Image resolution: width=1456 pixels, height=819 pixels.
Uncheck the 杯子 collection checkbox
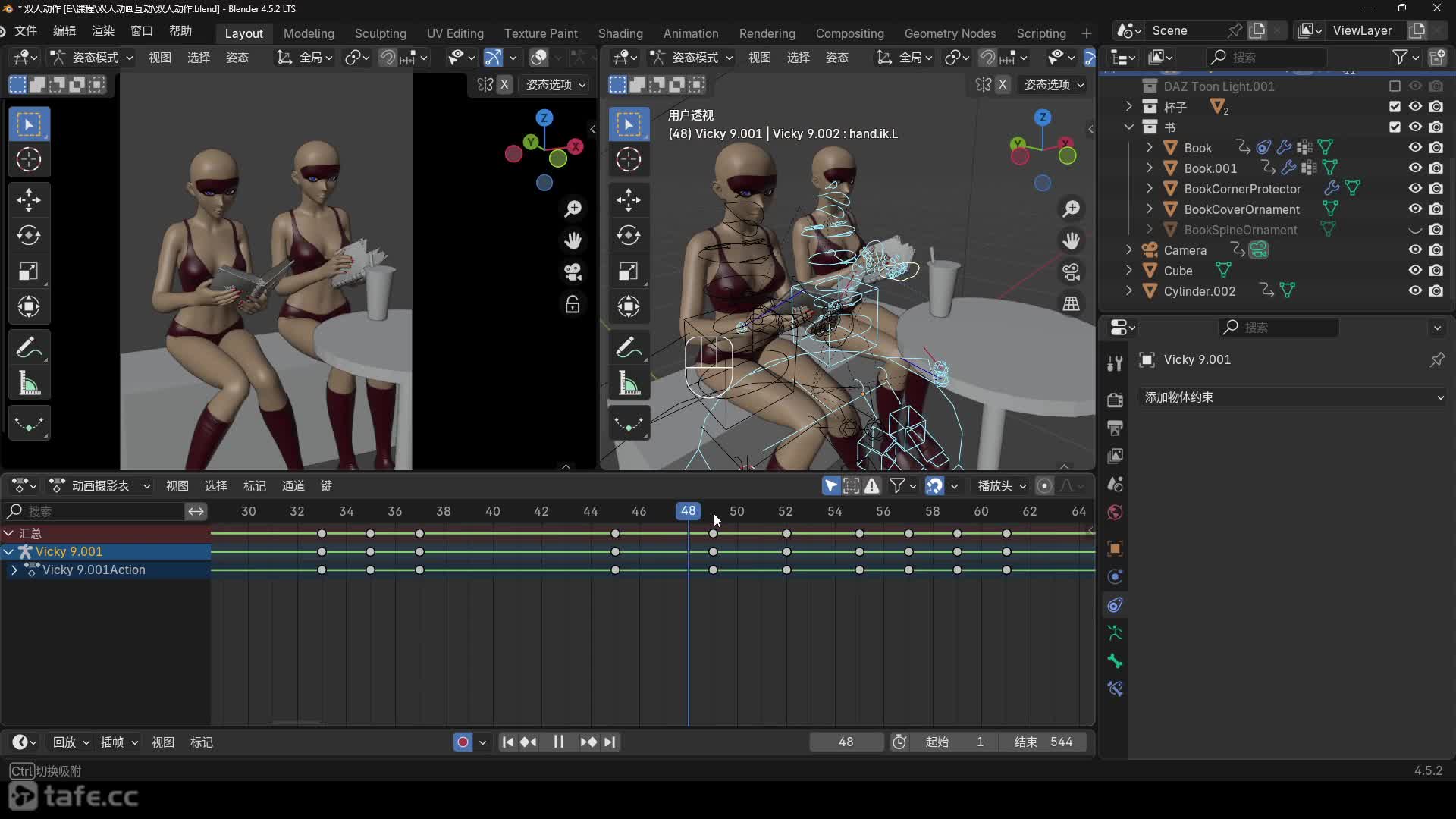1395,107
